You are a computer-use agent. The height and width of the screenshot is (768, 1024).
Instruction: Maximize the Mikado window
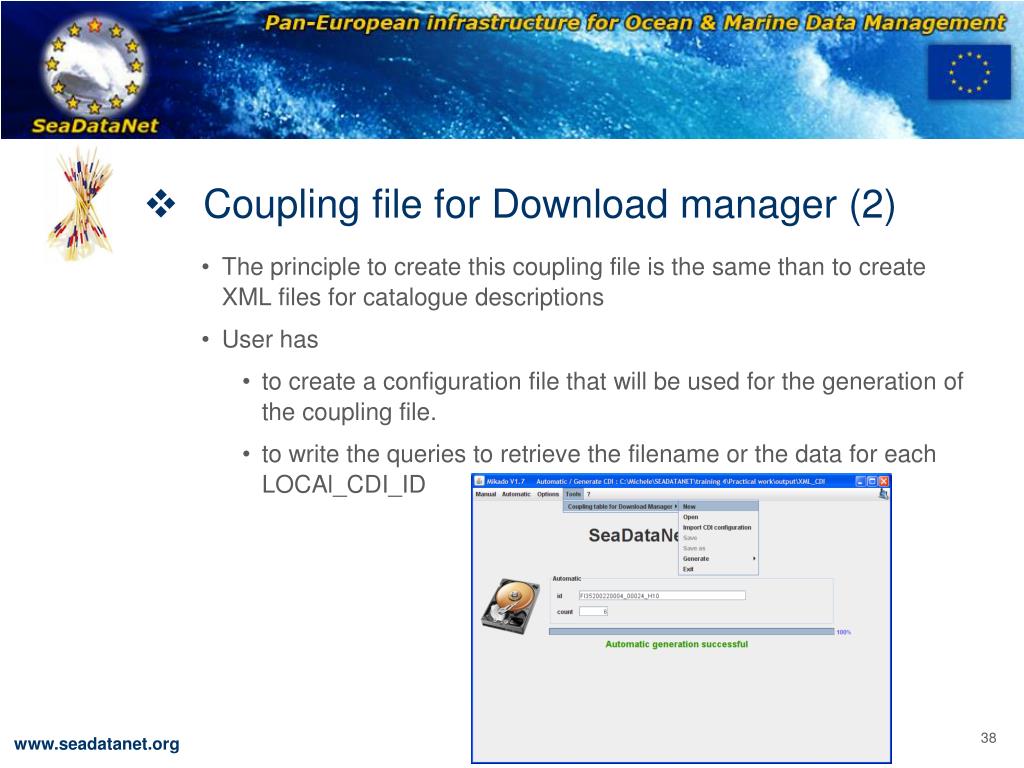coord(872,481)
